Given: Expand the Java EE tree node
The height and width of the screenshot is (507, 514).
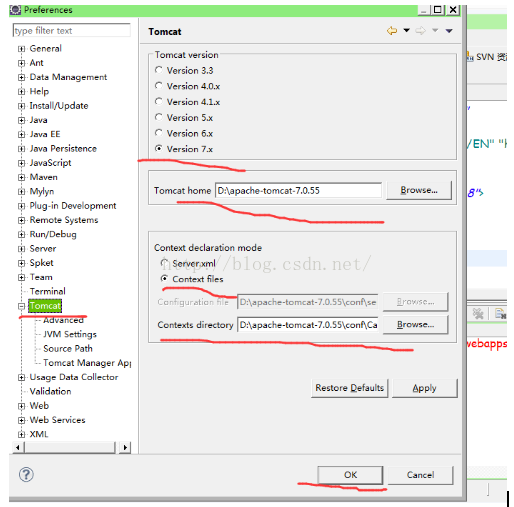Looking at the screenshot, I should [21, 135].
